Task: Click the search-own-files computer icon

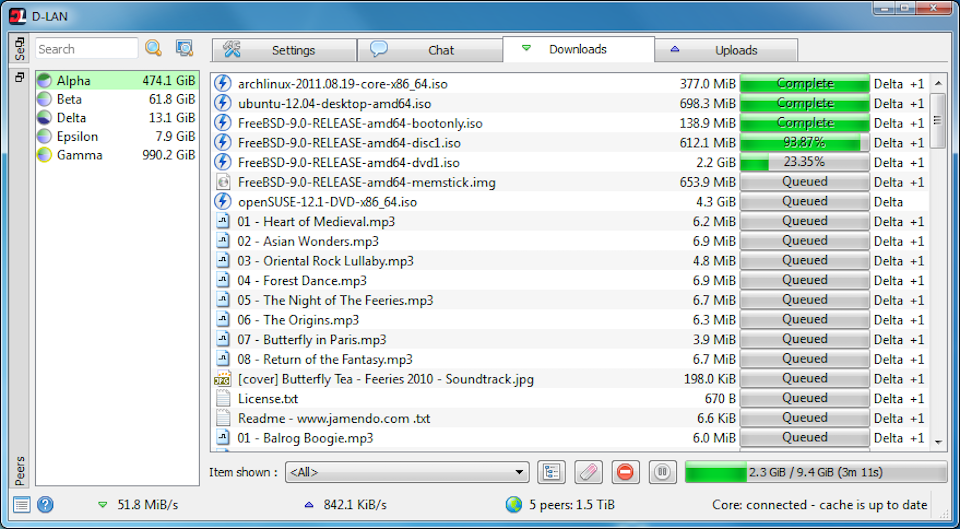Action: click(x=184, y=48)
